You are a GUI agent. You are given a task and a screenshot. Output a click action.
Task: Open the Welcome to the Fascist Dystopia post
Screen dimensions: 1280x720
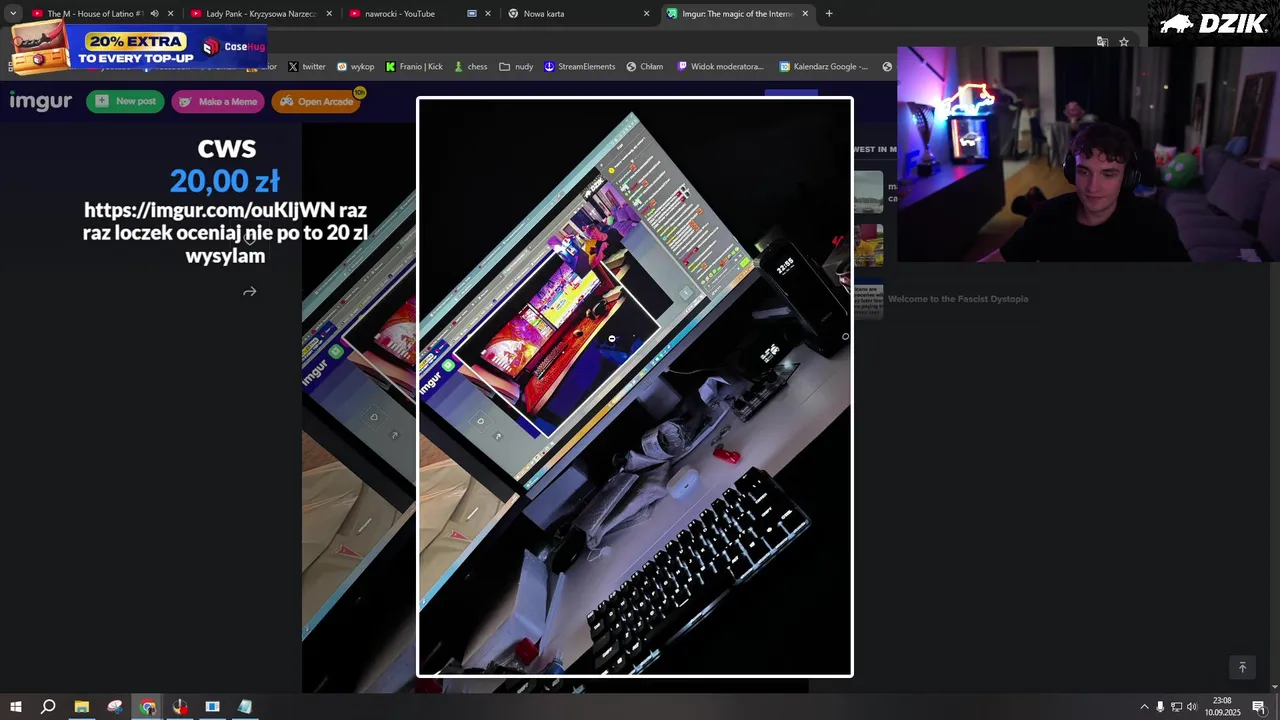pyautogui.click(x=958, y=299)
